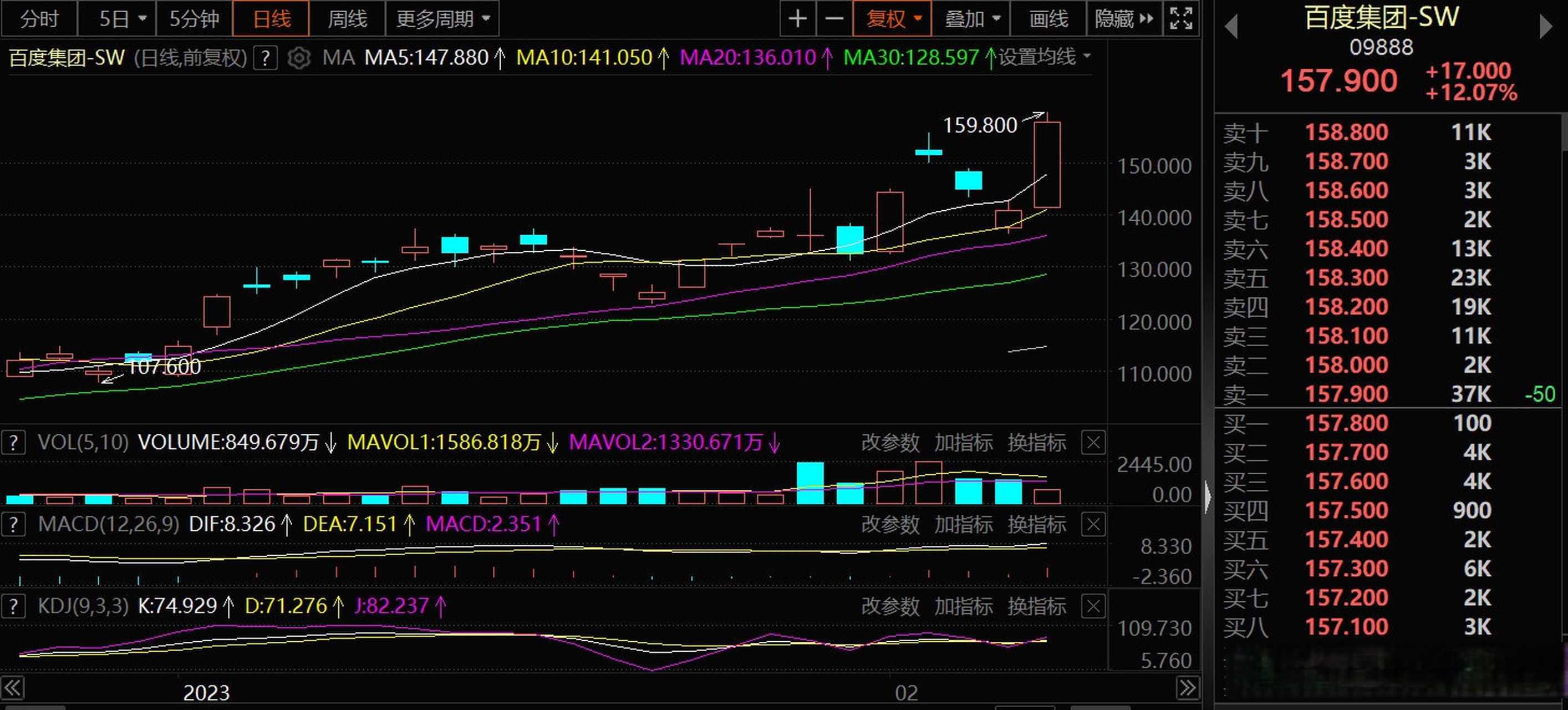Click the 隐藏 hide button
Screen dimensions: 1568x710
tap(1124, 19)
